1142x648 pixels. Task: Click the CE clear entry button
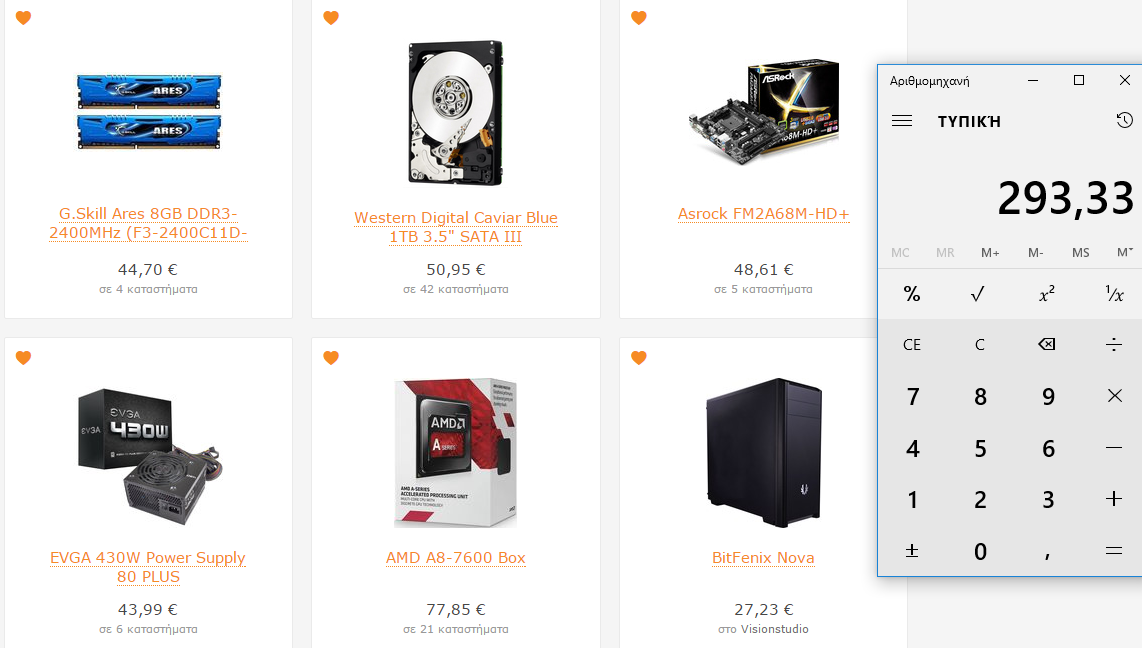(x=911, y=344)
